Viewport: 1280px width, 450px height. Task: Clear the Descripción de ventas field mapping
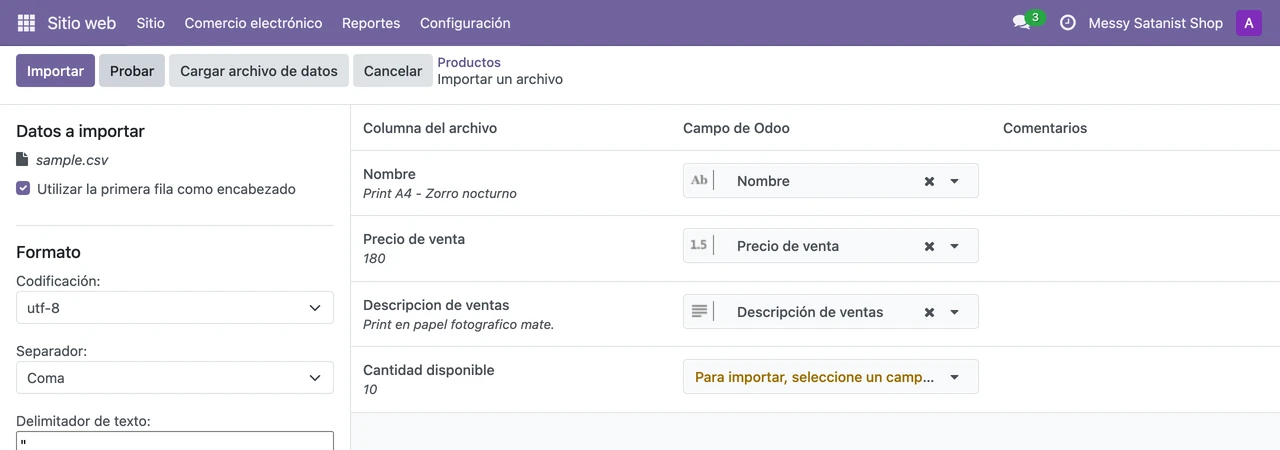tap(929, 312)
